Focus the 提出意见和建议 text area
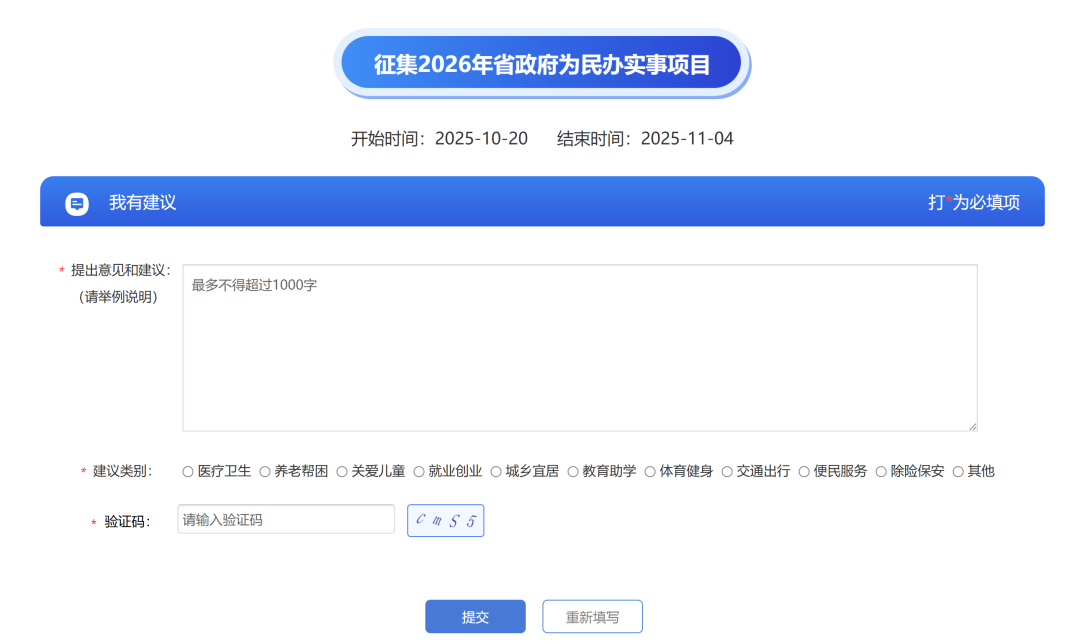The height and width of the screenshot is (642, 1080). click(579, 348)
